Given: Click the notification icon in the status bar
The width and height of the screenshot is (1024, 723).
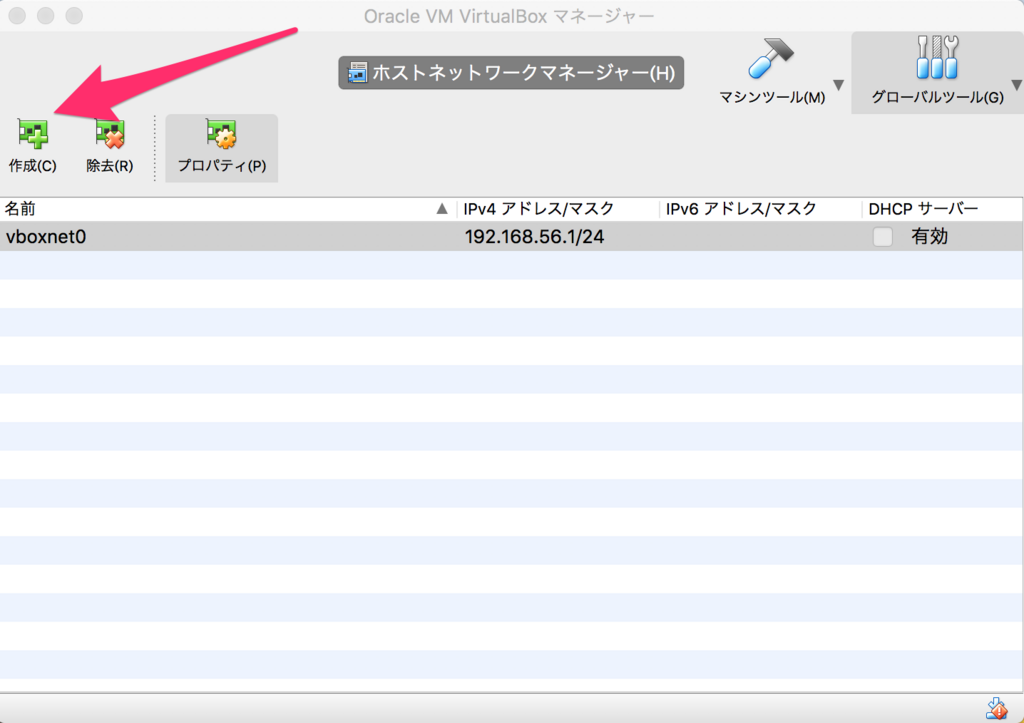Looking at the screenshot, I should [x=997, y=708].
